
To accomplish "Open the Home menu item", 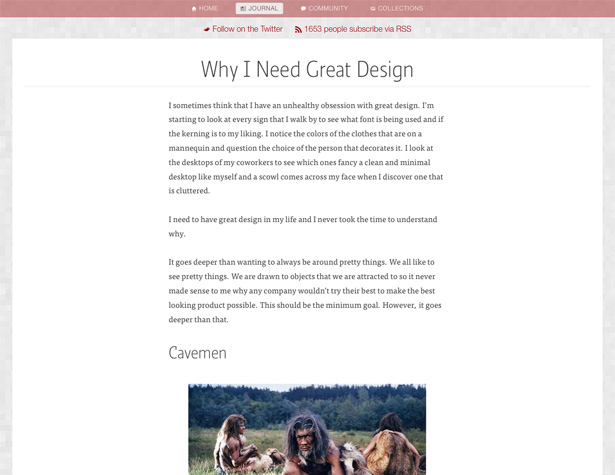I will pyautogui.click(x=204, y=8).
